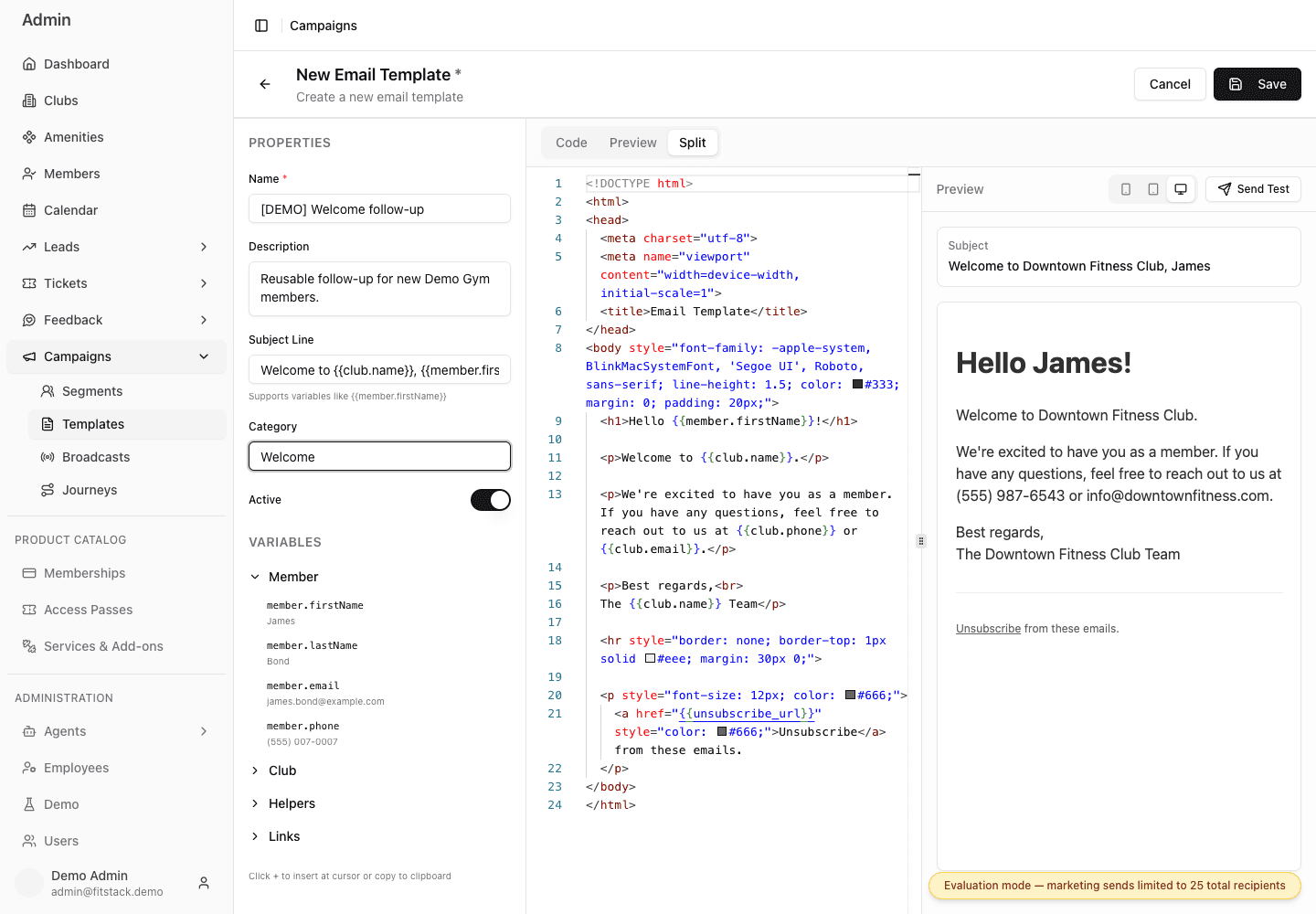Click the Subject Line input field

click(x=379, y=369)
